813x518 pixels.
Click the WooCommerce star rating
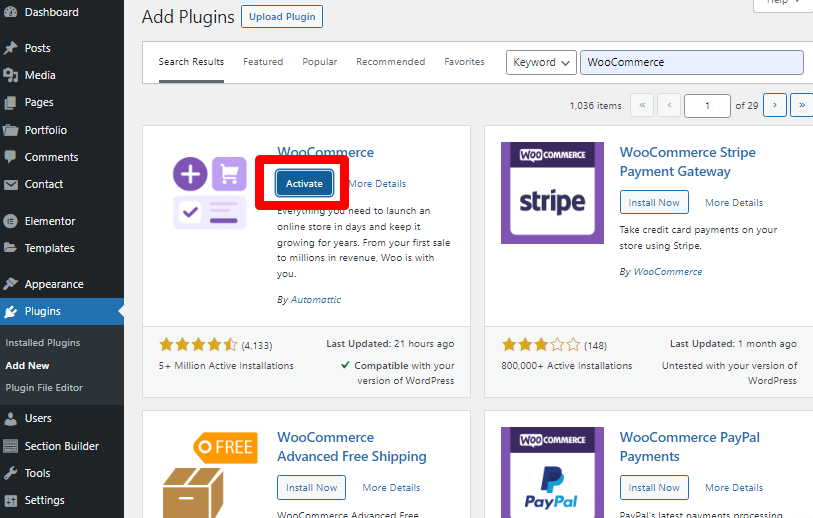pyautogui.click(x=198, y=344)
